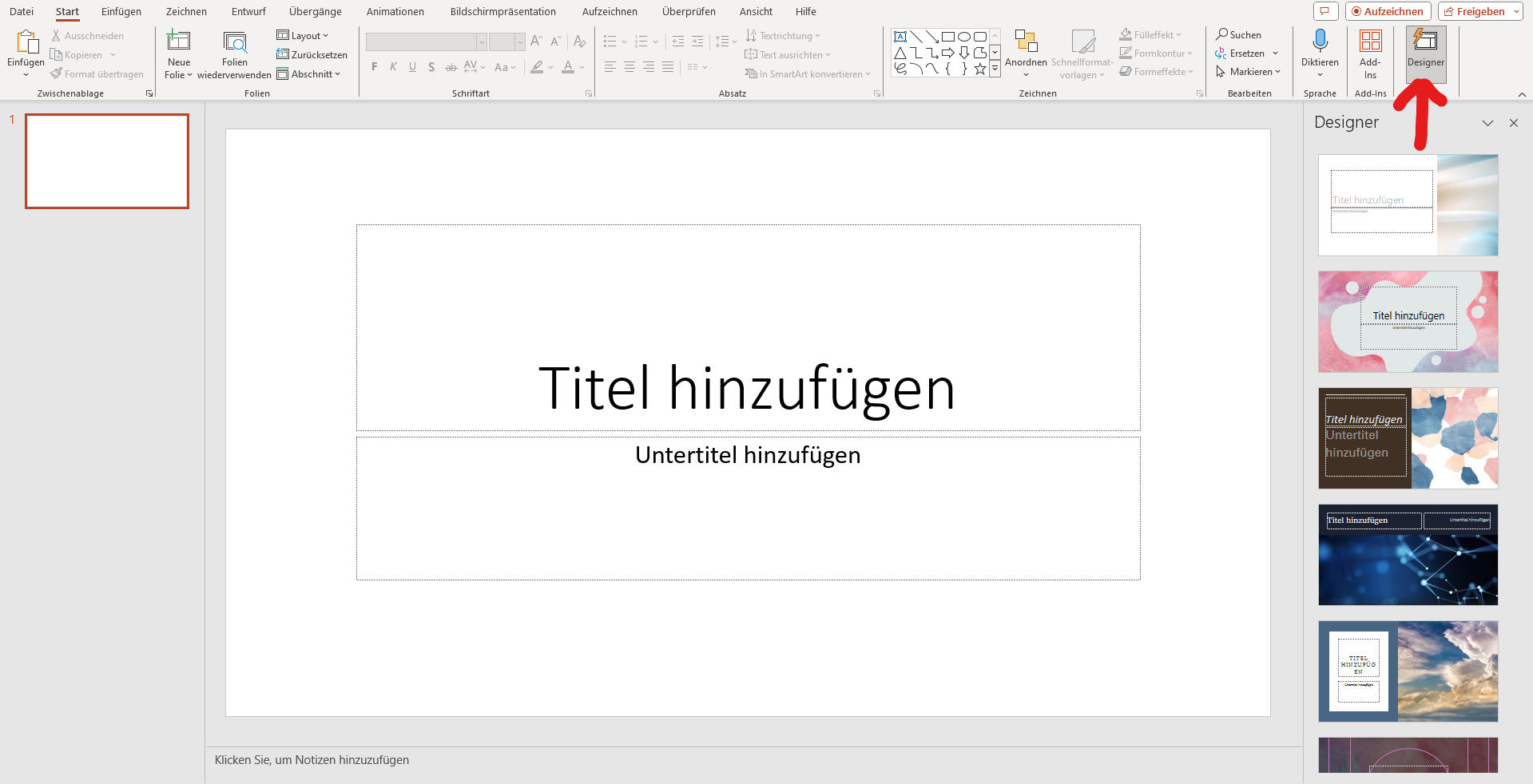Decrease list indent level
This screenshot has height=784, width=1533.
678,41
